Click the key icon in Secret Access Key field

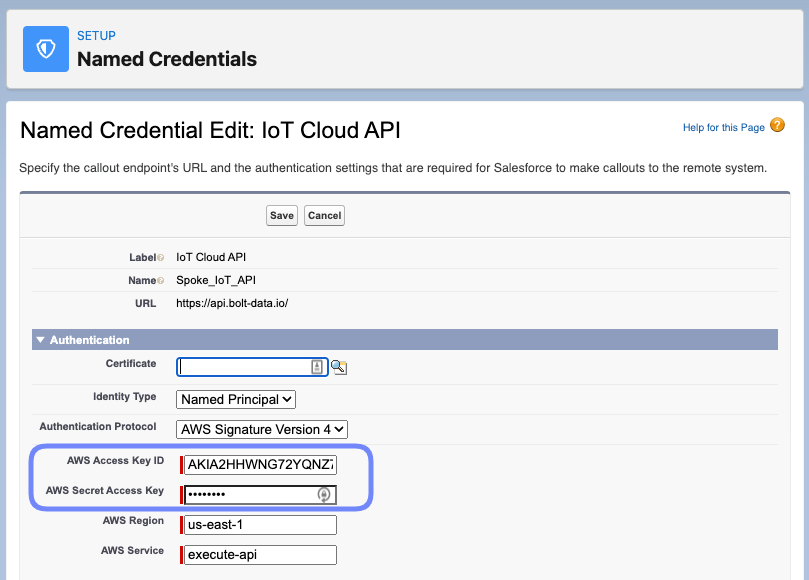(x=323, y=494)
